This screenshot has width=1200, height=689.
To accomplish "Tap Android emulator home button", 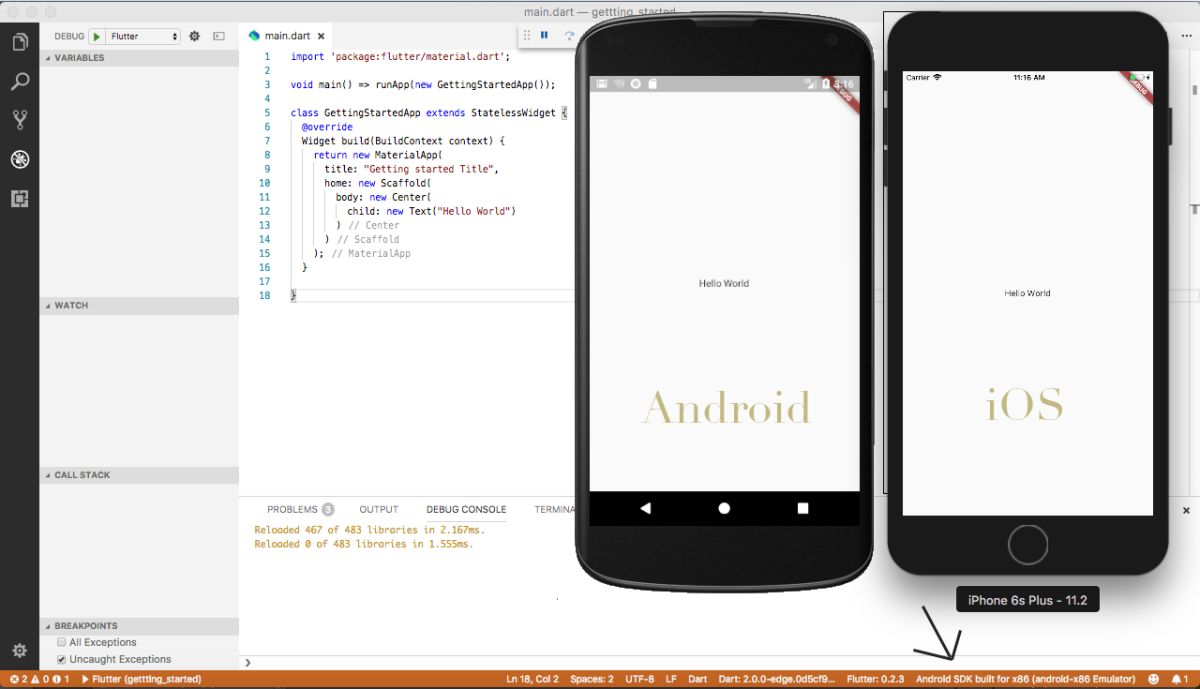I will click(x=724, y=508).
